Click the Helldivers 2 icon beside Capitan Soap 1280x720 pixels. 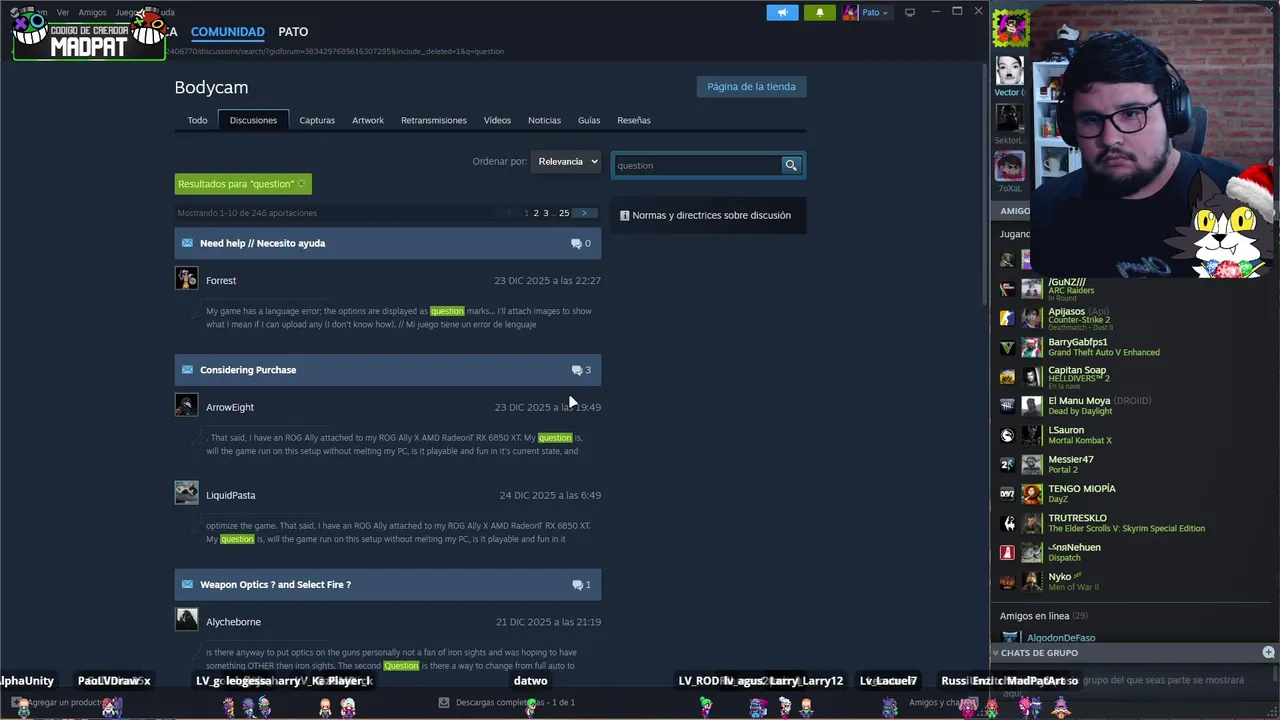click(1007, 377)
